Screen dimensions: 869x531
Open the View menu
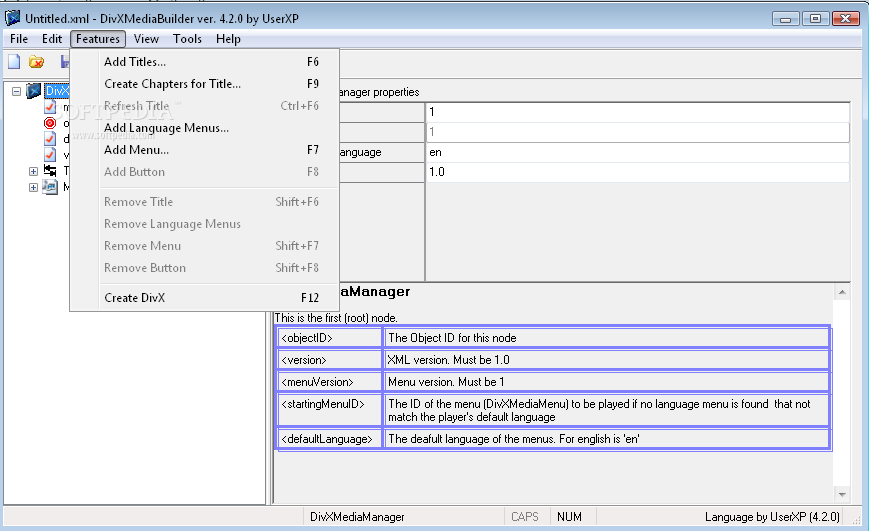pyautogui.click(x=146, y=39)
